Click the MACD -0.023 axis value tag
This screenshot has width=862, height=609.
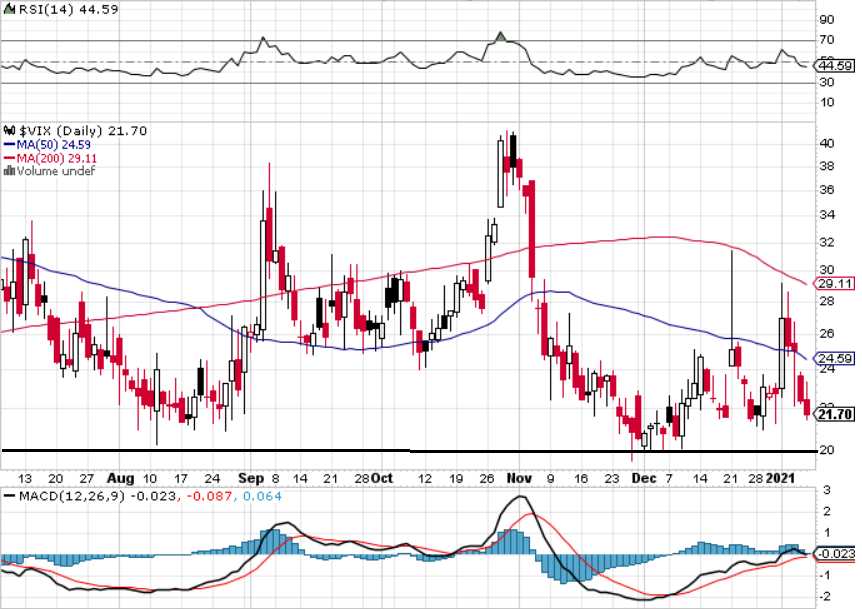835,553
